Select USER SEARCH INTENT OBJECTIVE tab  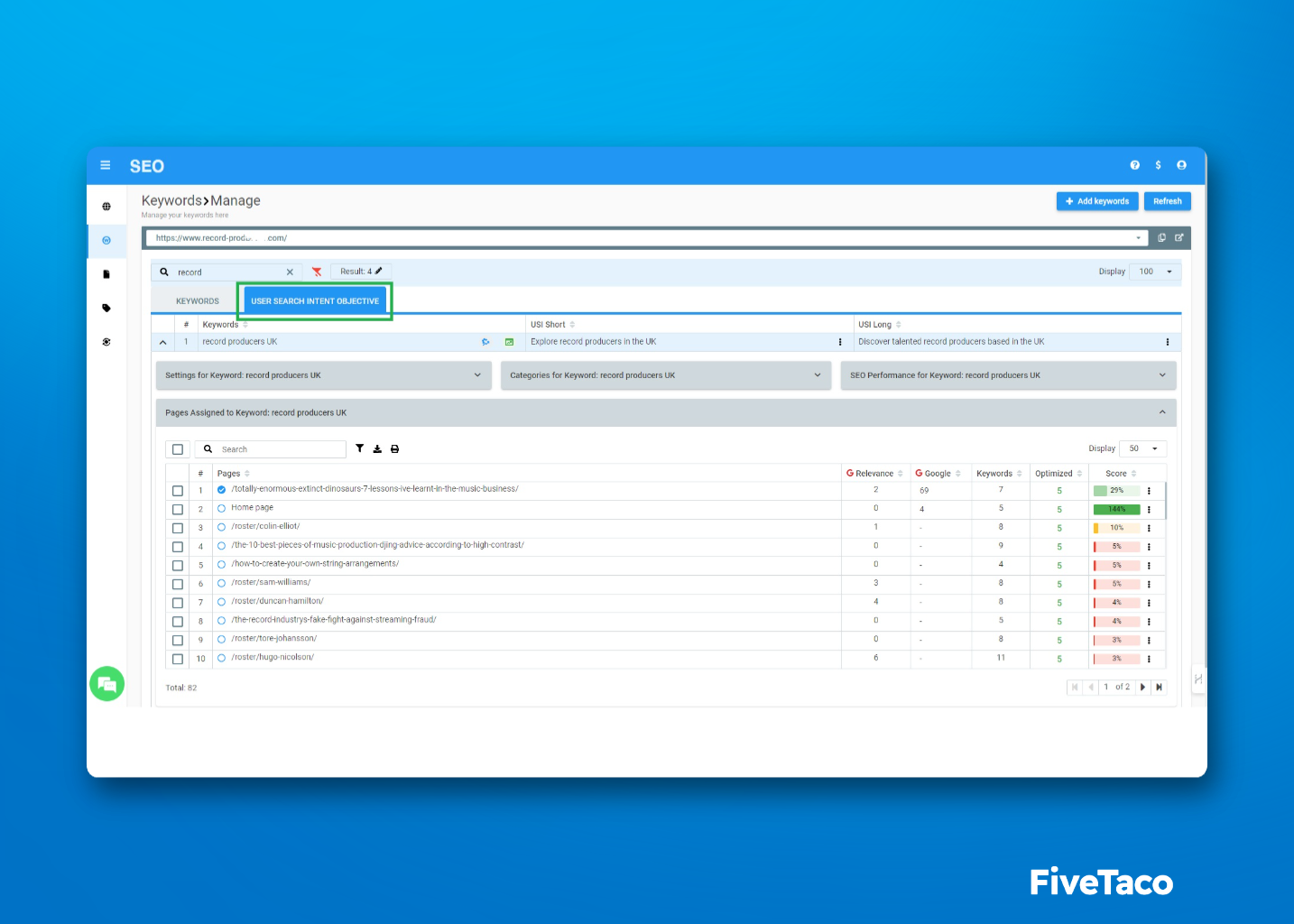[315, 301]
